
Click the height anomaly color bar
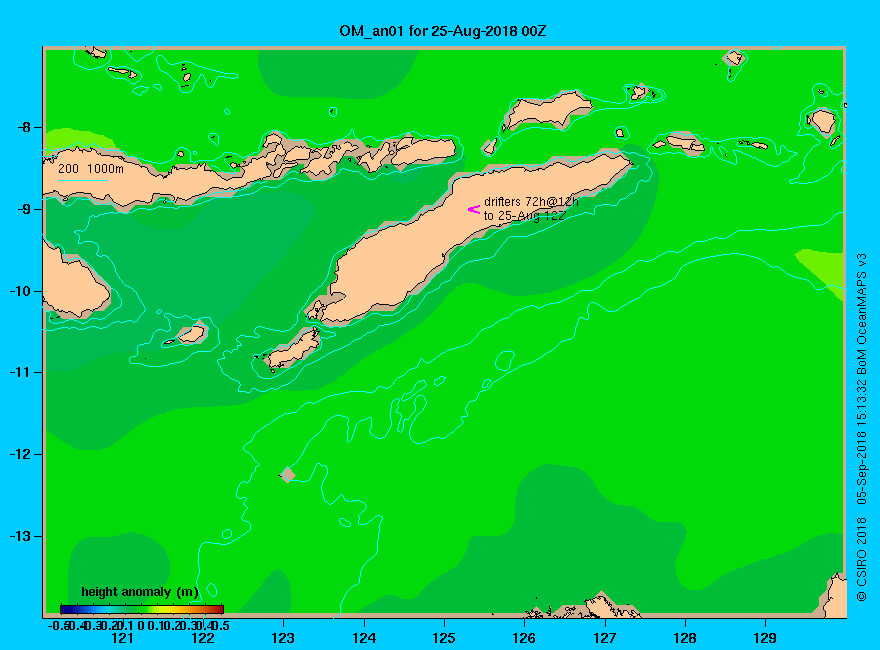pos(142,609)
